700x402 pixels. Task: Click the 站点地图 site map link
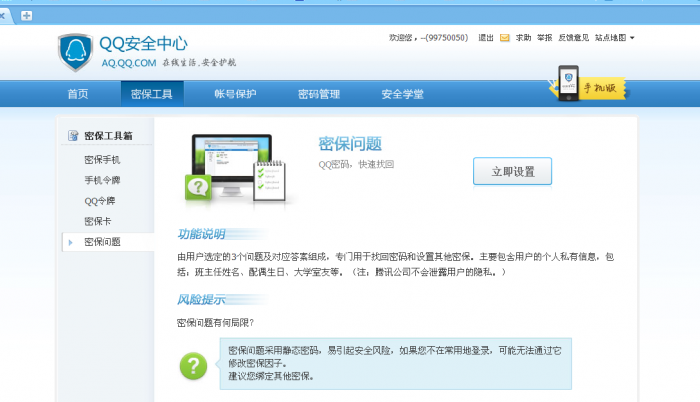coord(610,38)
